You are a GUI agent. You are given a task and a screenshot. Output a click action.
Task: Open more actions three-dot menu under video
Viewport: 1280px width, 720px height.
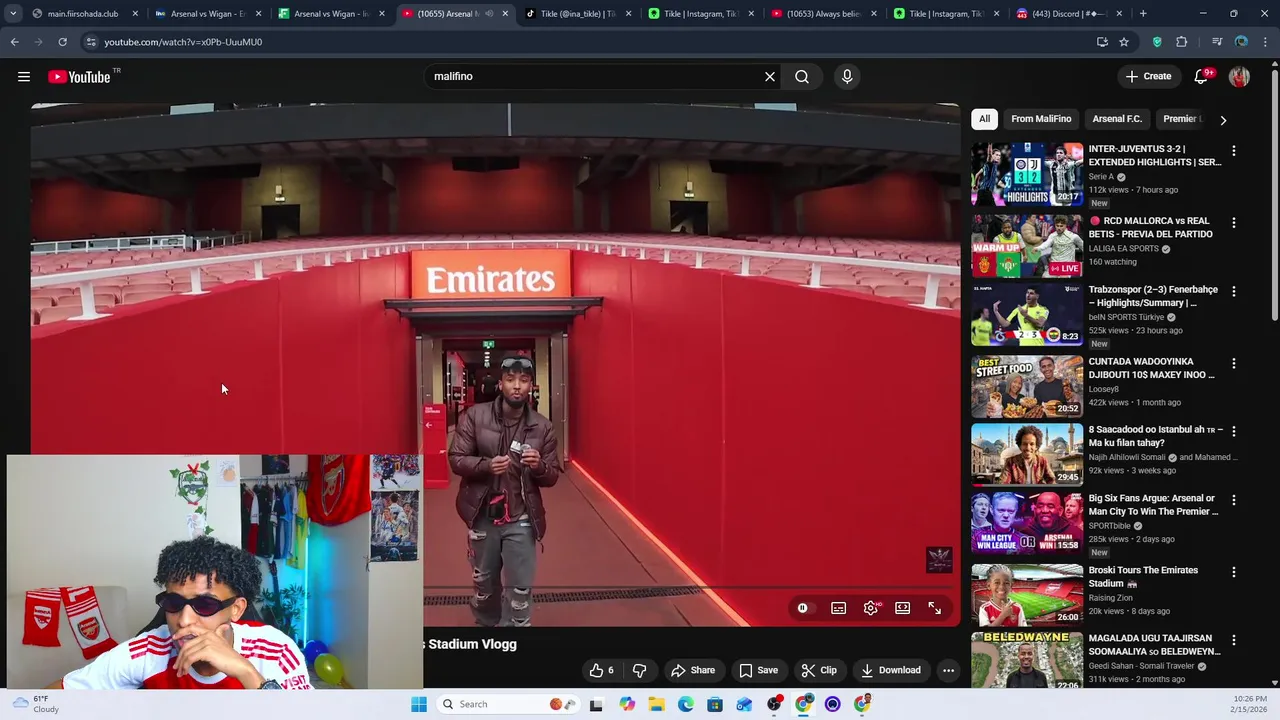948,671
